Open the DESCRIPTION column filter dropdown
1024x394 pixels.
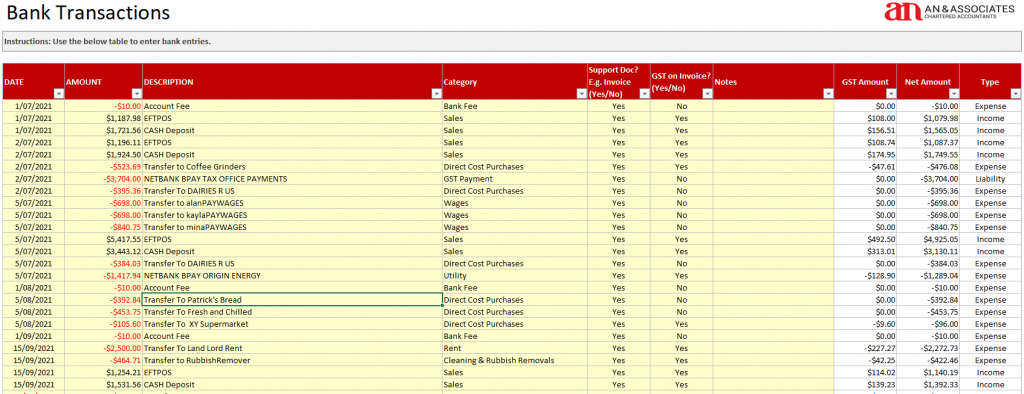pos(436,94)
